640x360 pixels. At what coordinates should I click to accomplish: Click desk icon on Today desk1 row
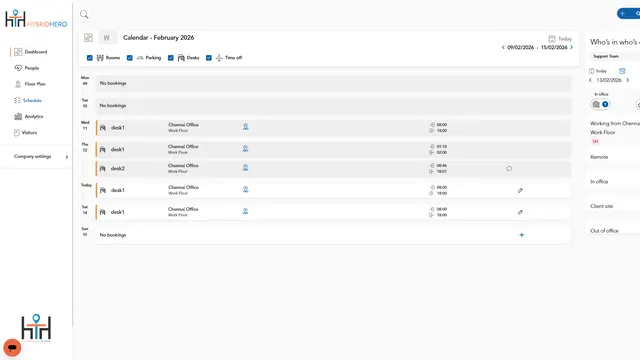103,190
